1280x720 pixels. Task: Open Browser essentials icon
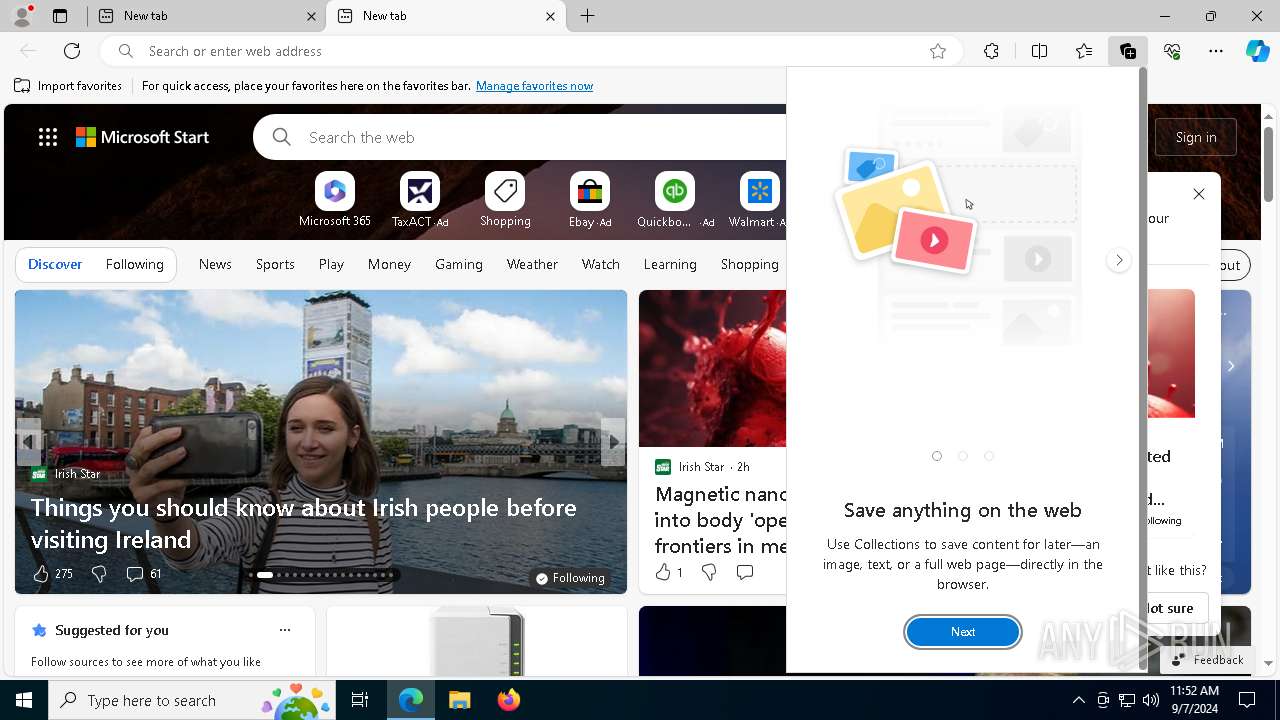(x=1172, y=51)
